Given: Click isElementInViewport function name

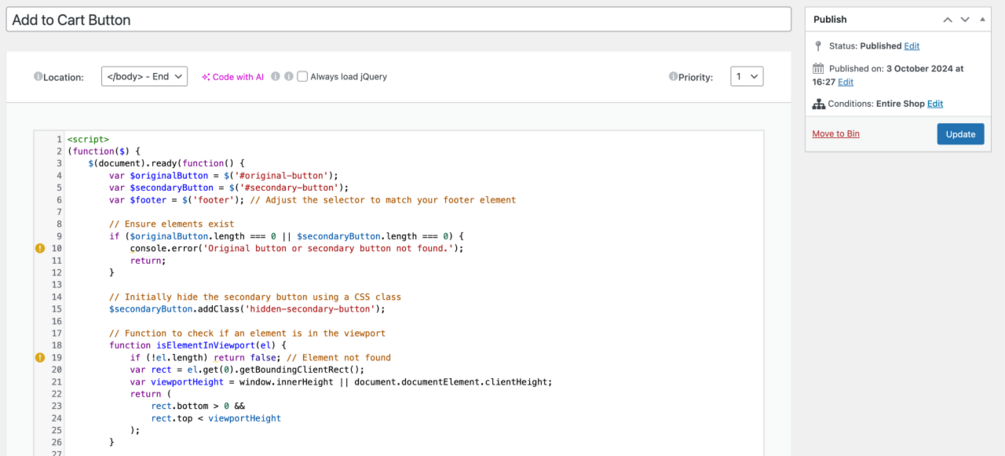Looking at the screenshot, I should [x=205, y=345].
